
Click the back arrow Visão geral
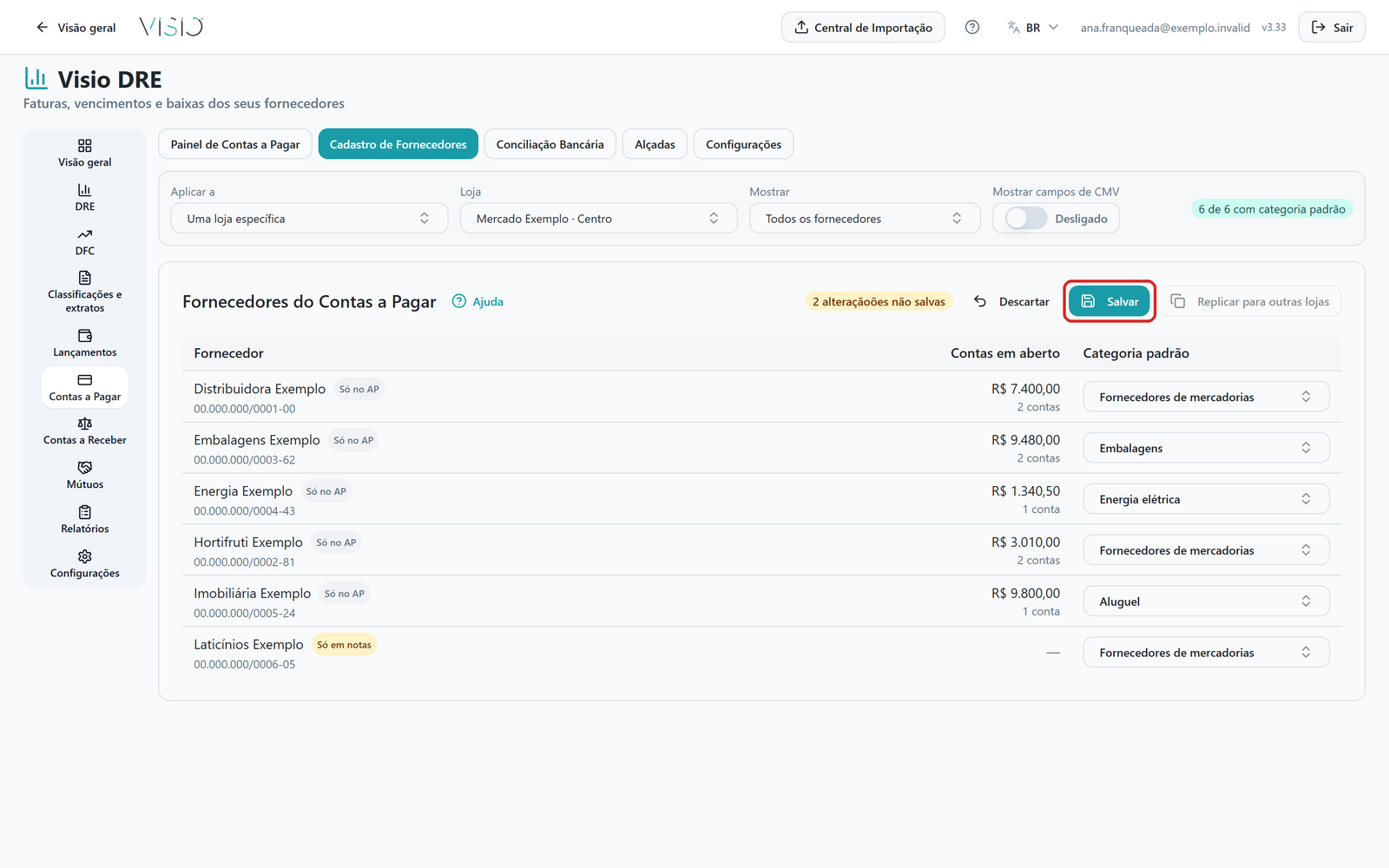[76, 27]
